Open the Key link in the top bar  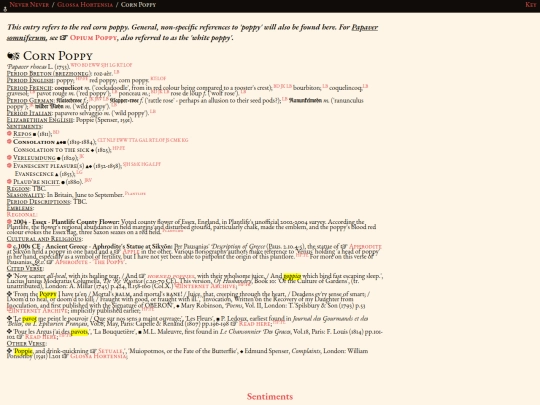(530, 5)
